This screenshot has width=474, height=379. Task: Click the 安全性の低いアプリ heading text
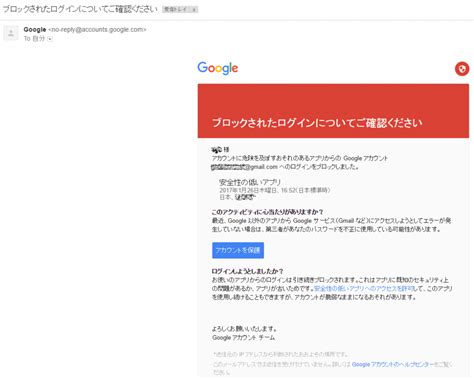pos(250,182)
